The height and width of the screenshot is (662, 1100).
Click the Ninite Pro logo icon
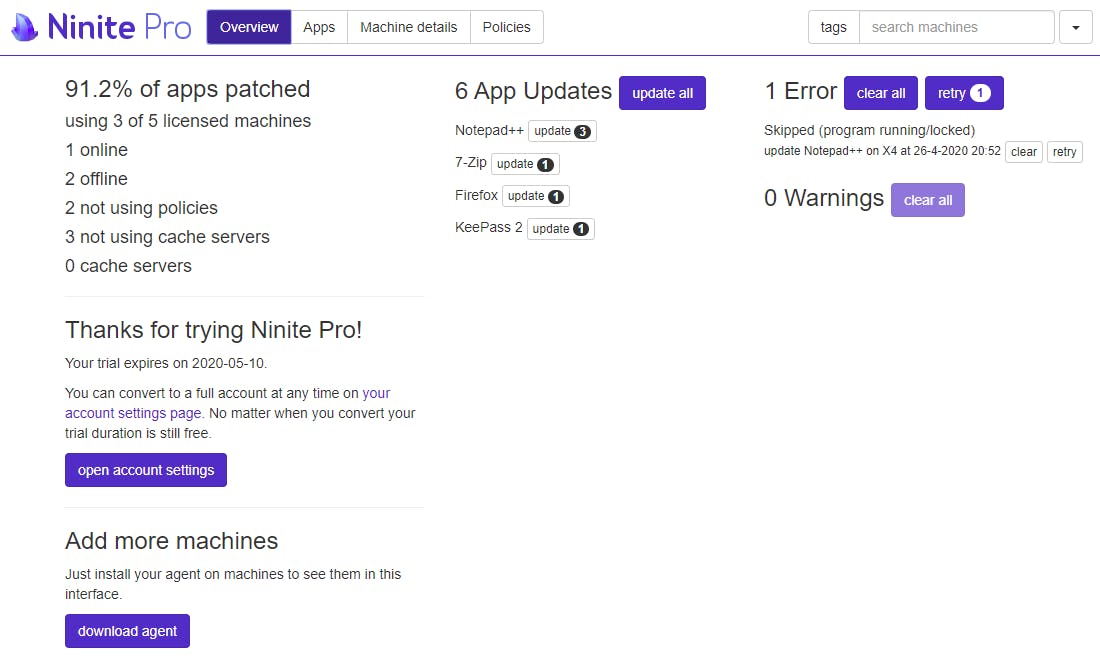24,27
